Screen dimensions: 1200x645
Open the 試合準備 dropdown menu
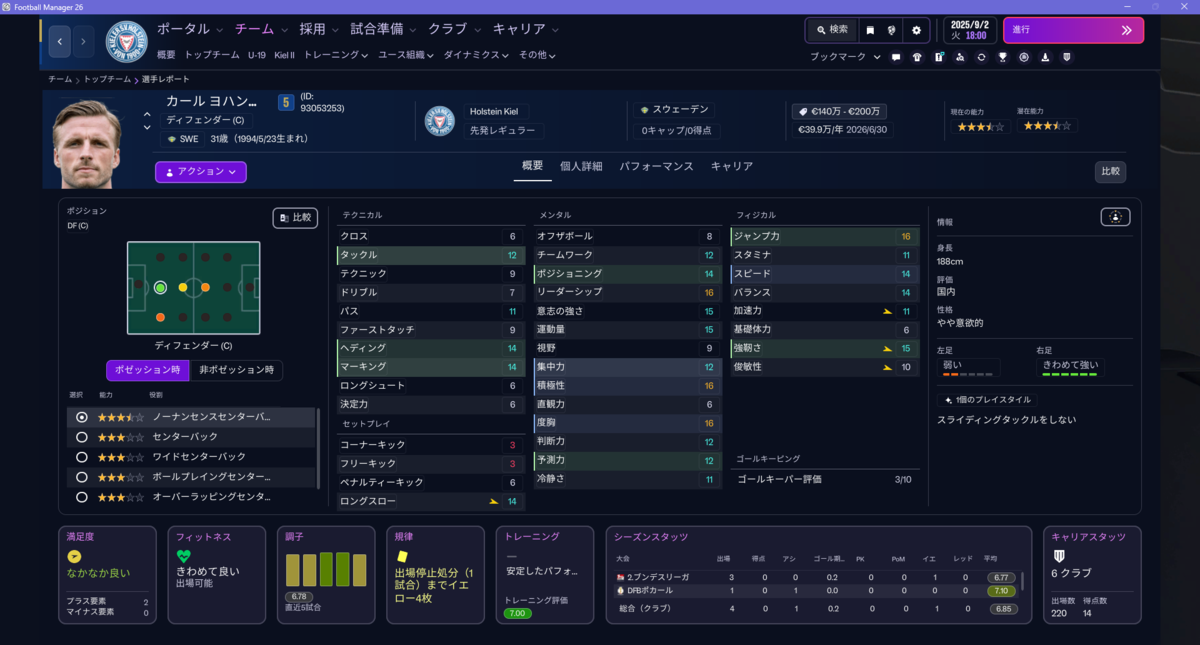tap(383, 29)
